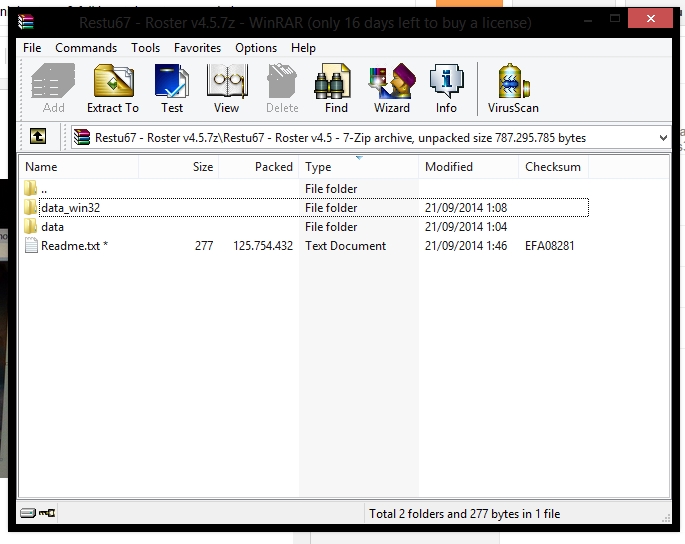Sort by Packed column header
This screenshot has width=685, height=544.
coord(259,167)
